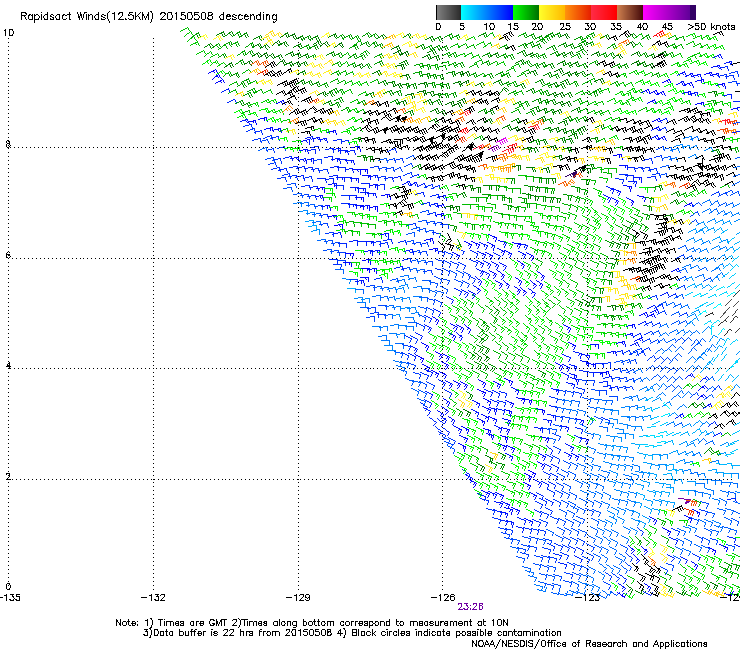Click the latitude axis label '4'
Viewport: 740px width, 650px height.
(x=8, y=365)
